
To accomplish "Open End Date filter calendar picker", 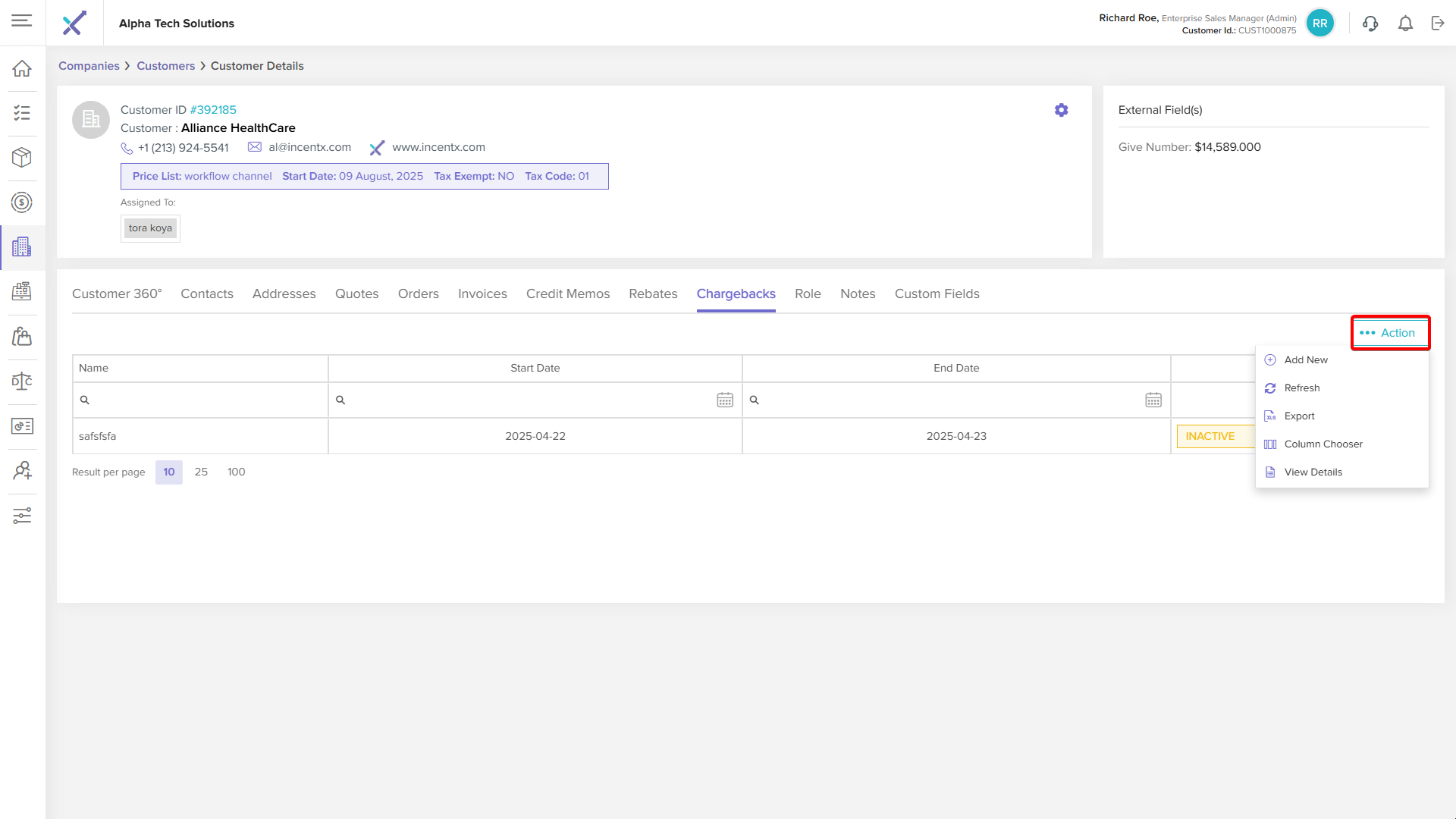I will 1153,400.
